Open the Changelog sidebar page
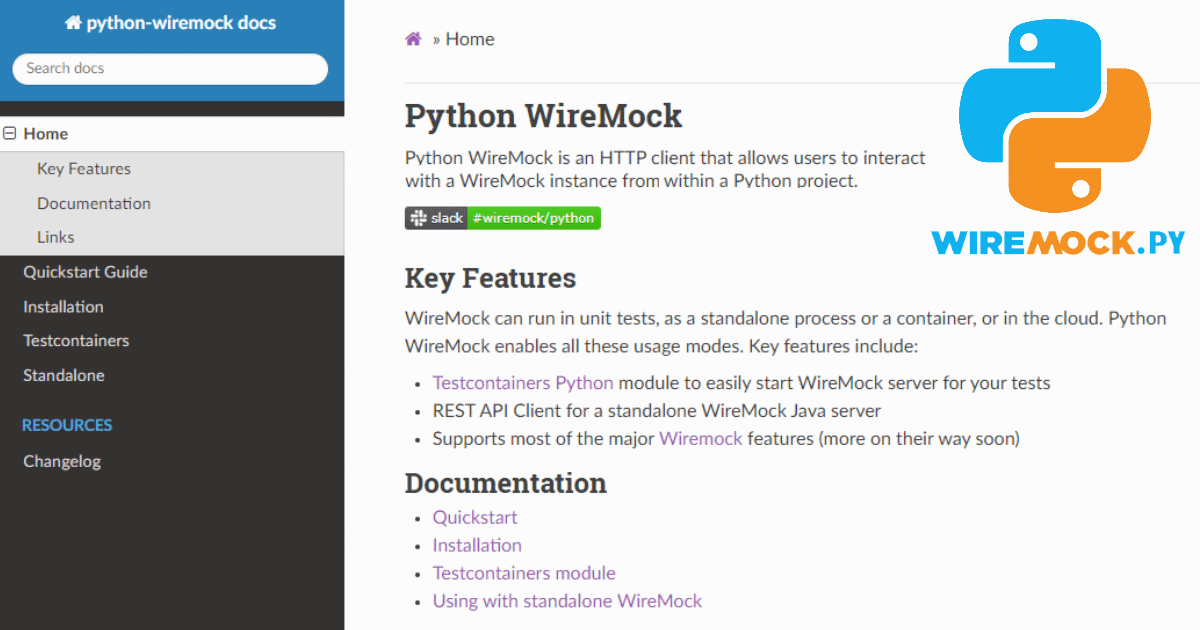 62,462
